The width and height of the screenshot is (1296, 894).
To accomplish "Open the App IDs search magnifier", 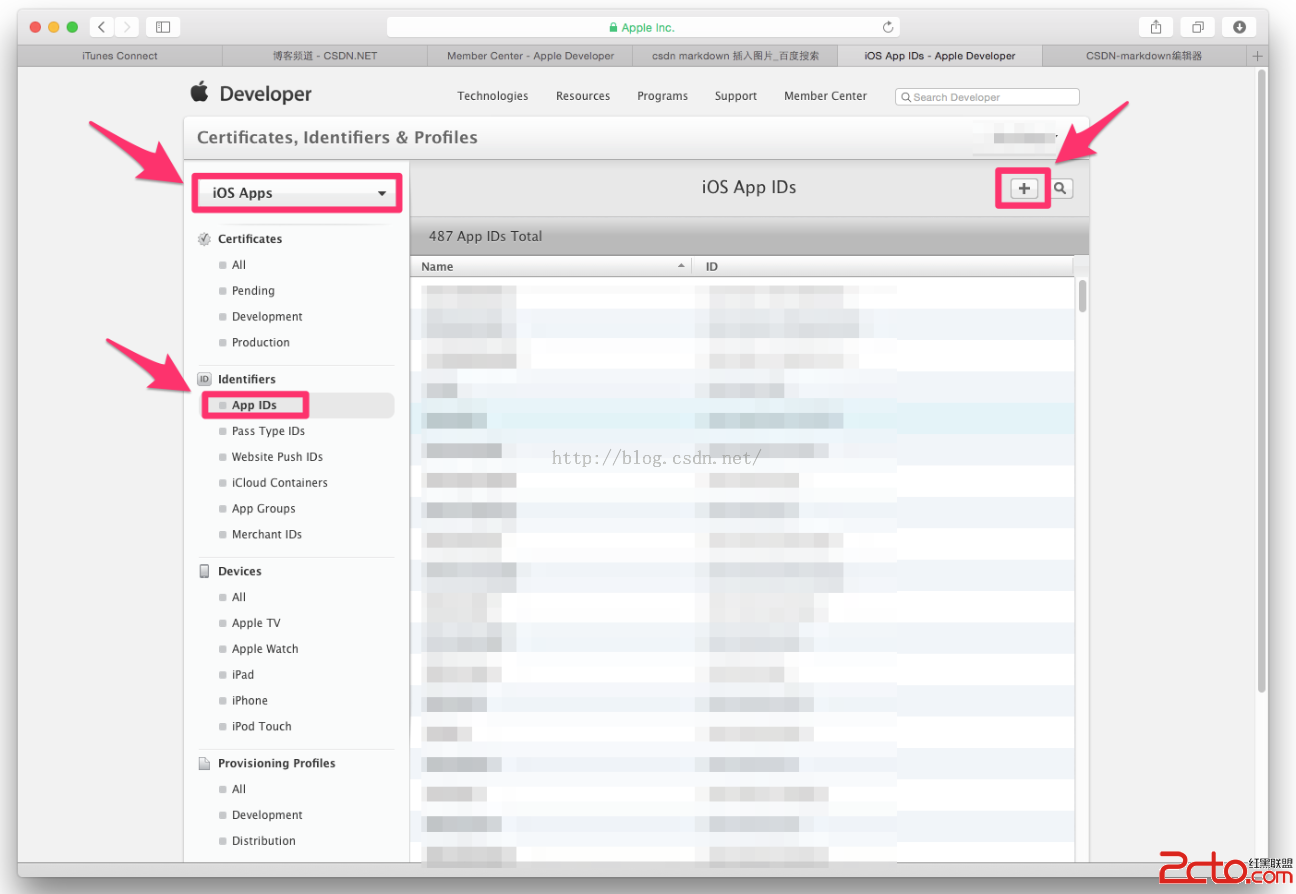I will (x=1061, y=188).
